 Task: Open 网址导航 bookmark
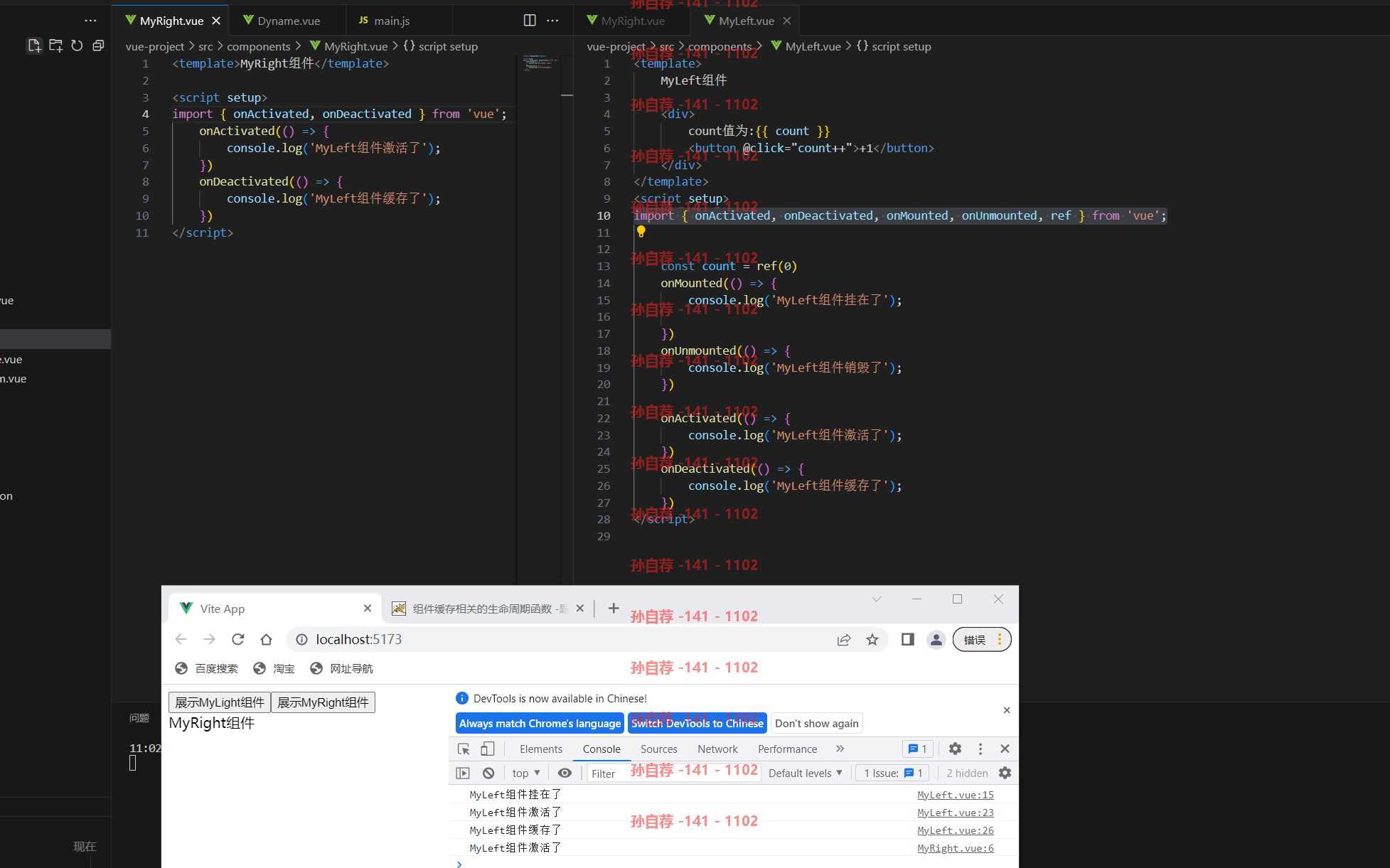pyautogui.click(x=341, y=668)
